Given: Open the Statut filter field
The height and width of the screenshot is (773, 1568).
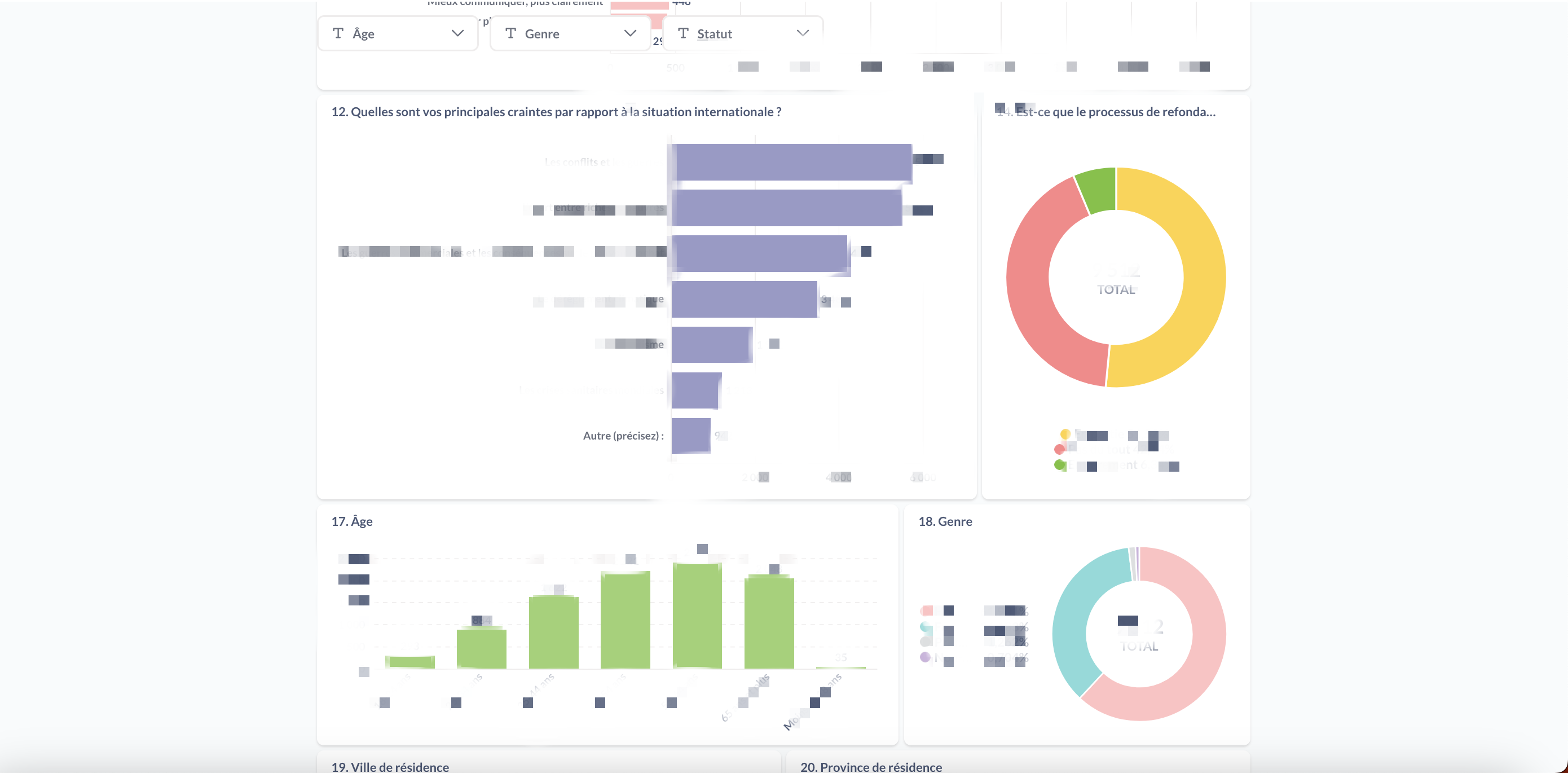Looking at the screenshot, I should pos(743,33).
